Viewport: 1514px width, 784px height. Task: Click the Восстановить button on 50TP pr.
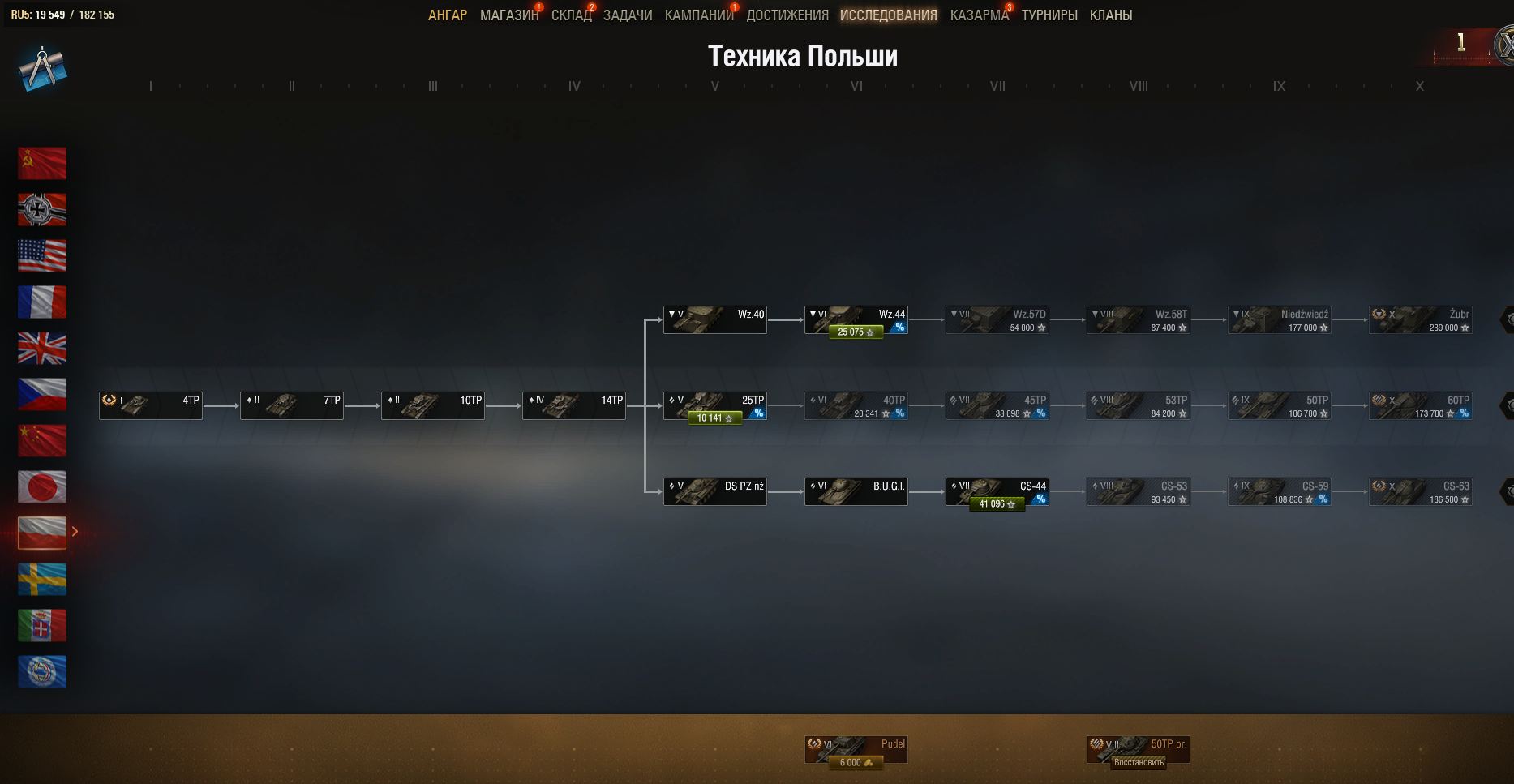(x=1139, y=762)
